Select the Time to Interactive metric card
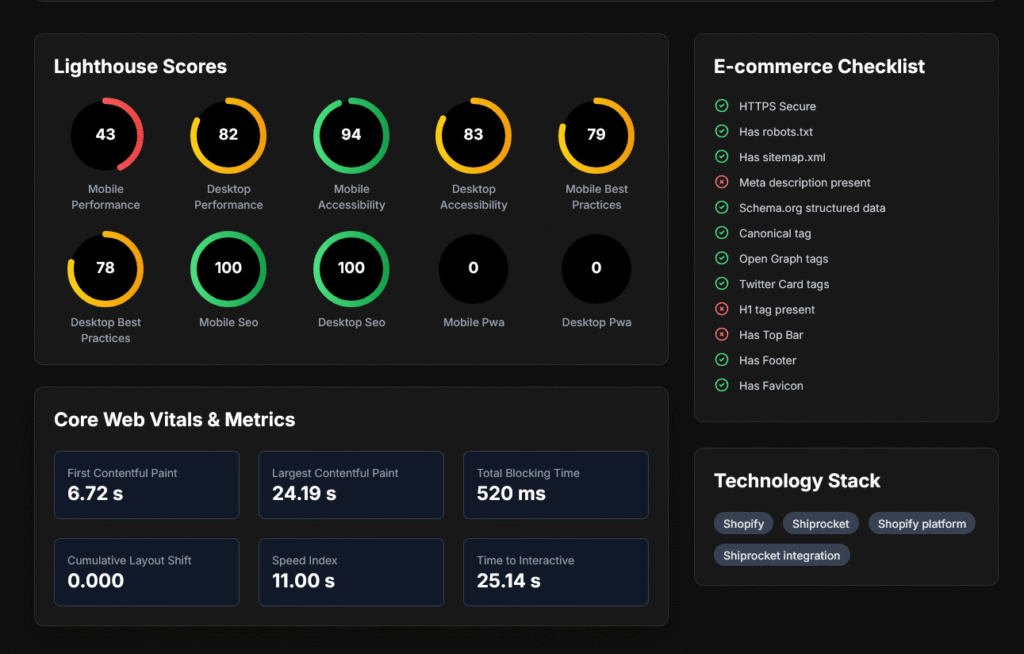Viewport: 1024px width, 654px height. click(555, 572)
